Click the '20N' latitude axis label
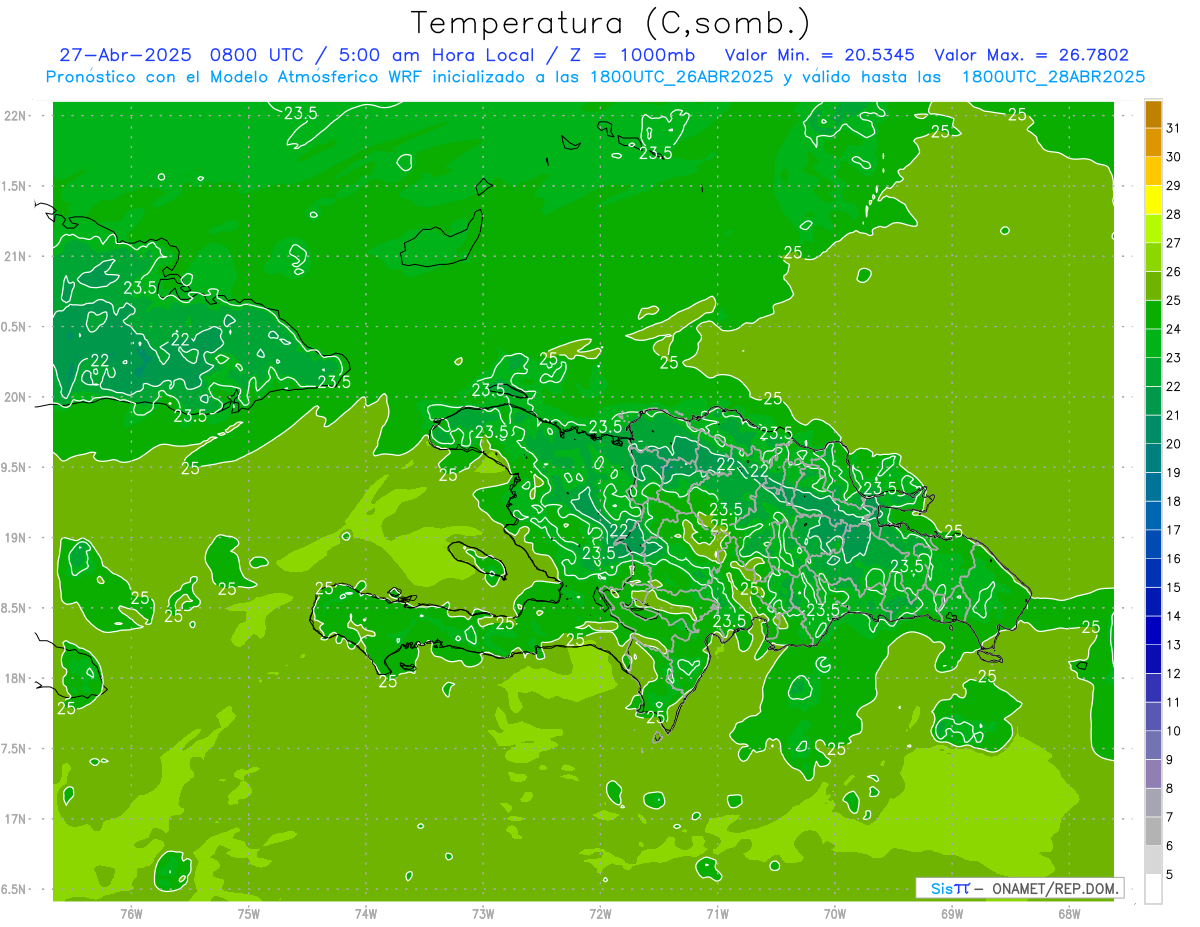The height and width of the screenshot is (927, 1200). 15,397
